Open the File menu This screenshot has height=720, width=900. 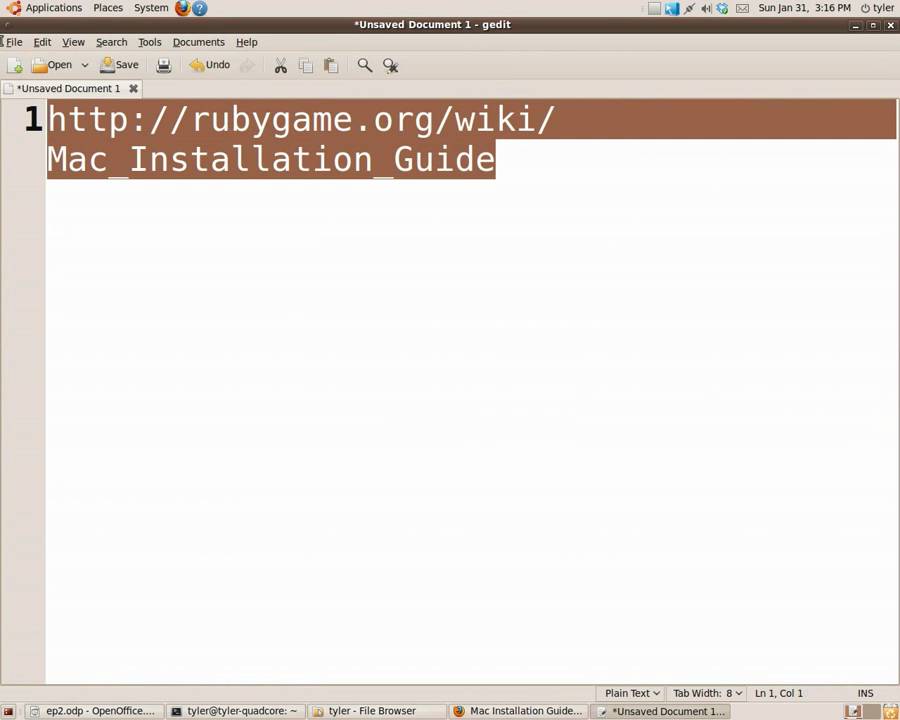[13, 42]
